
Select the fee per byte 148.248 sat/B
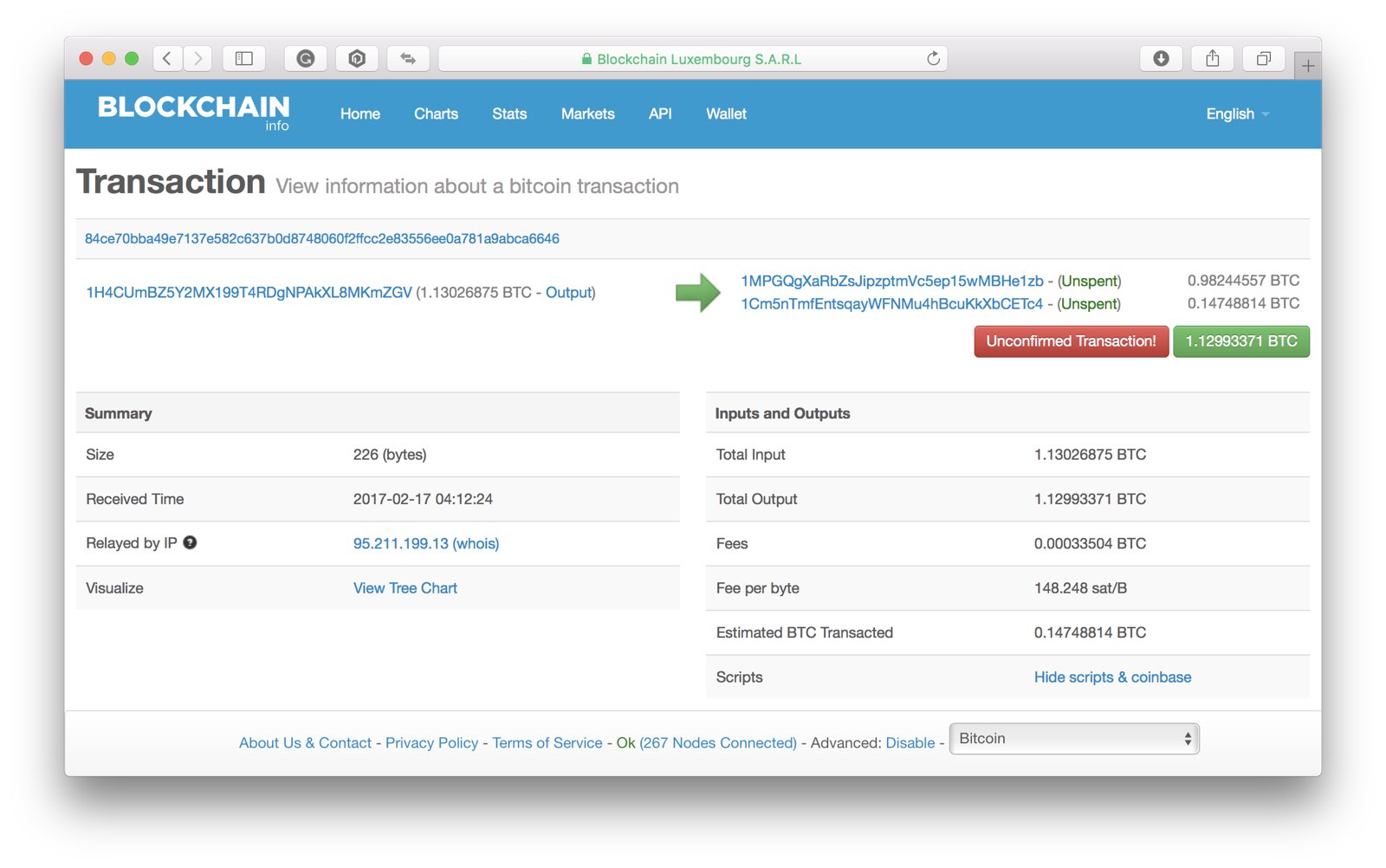coord(1080,588)
